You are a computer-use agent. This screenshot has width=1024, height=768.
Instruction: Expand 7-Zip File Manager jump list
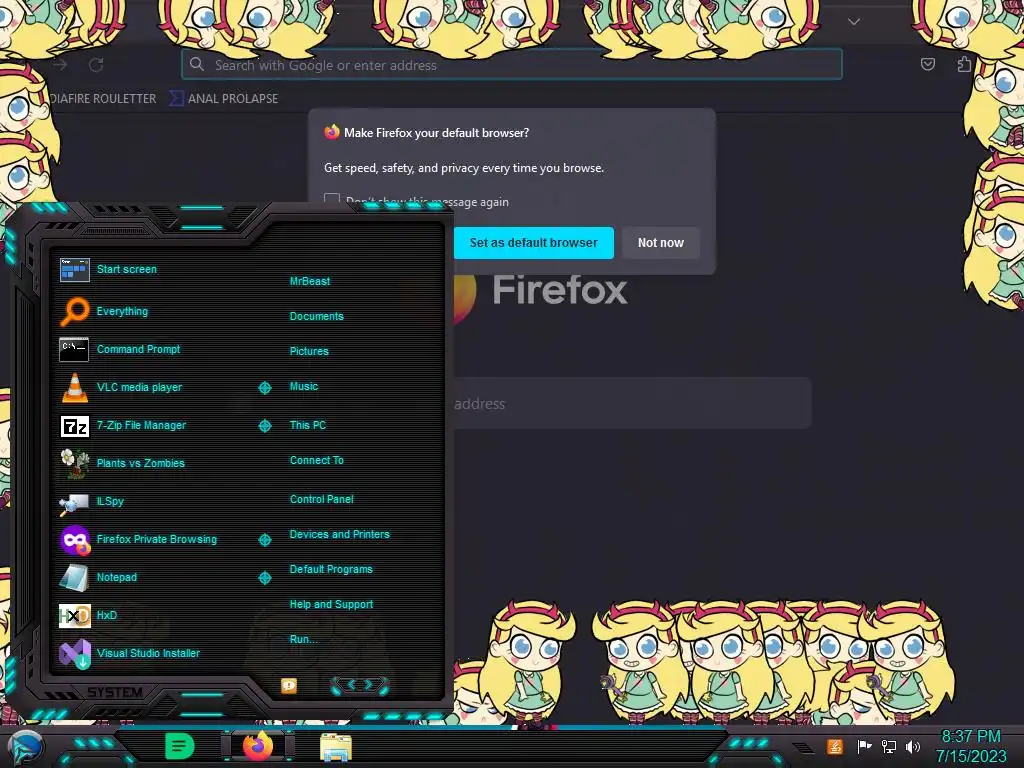[x=264, y=426]
